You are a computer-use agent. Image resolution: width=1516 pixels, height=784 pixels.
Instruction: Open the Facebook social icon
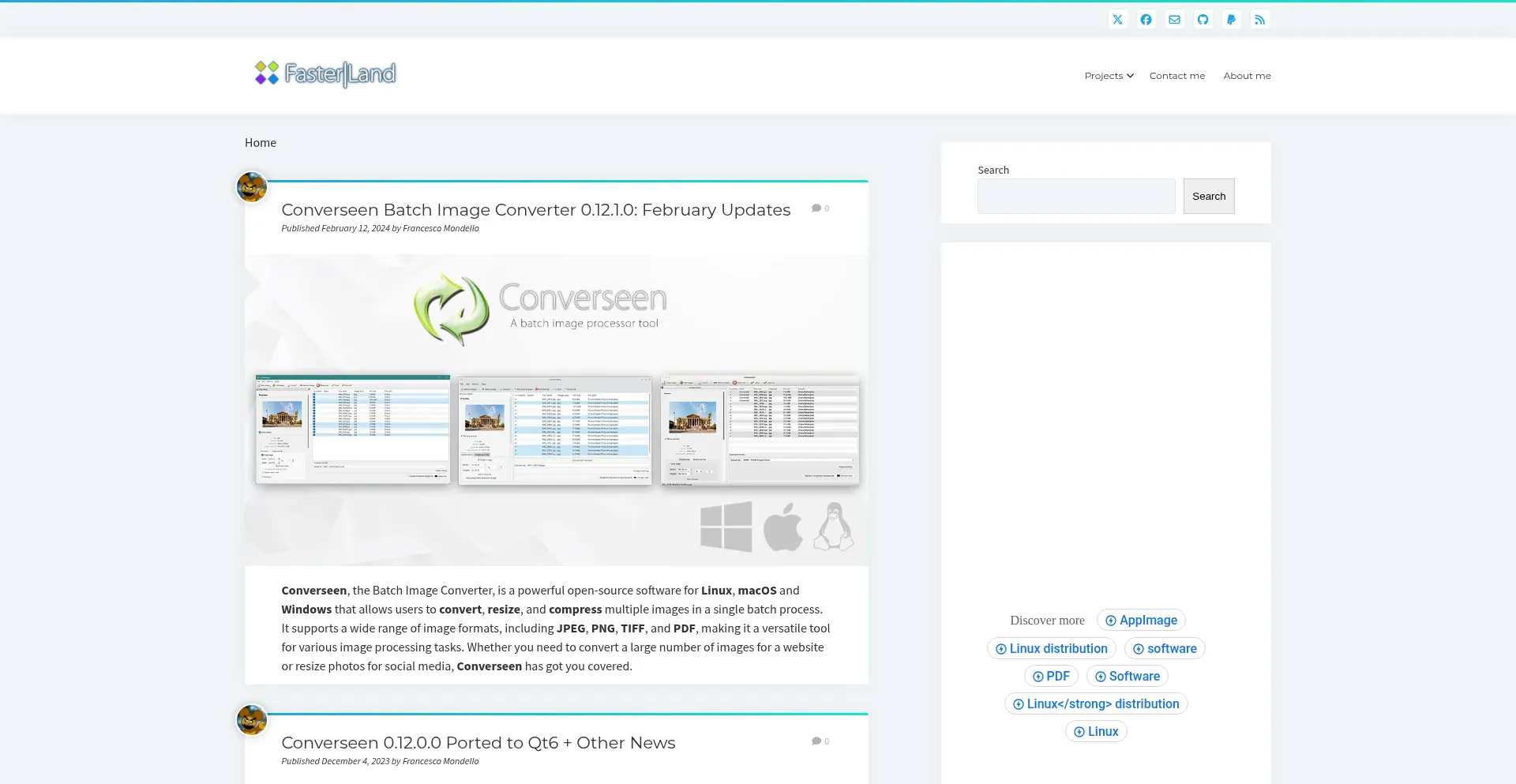coord(1146,20)
